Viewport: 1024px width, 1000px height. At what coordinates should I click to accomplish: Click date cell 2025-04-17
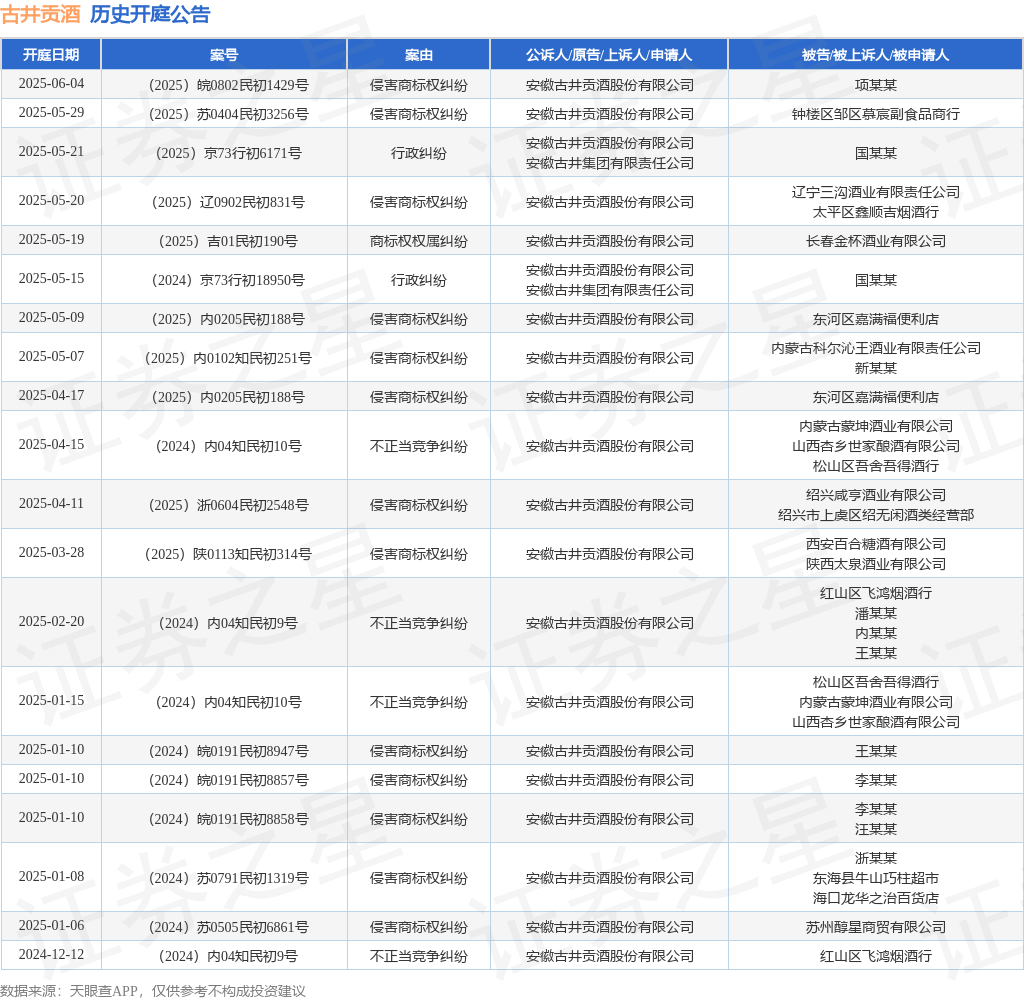pos(51,396)
